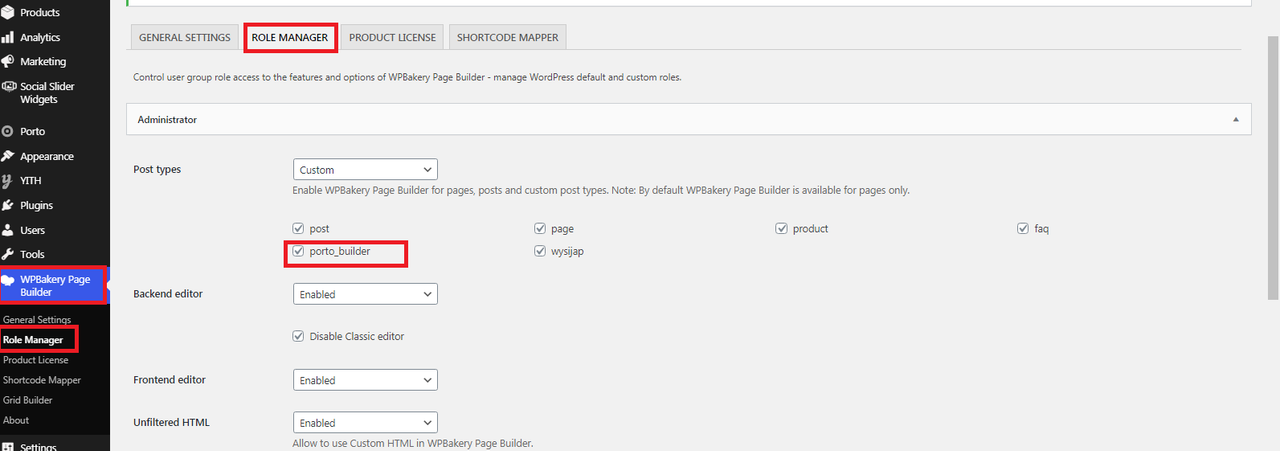Toggle the post checkbox
This screenshot has width=1280, height=451.
pos(299,229)
